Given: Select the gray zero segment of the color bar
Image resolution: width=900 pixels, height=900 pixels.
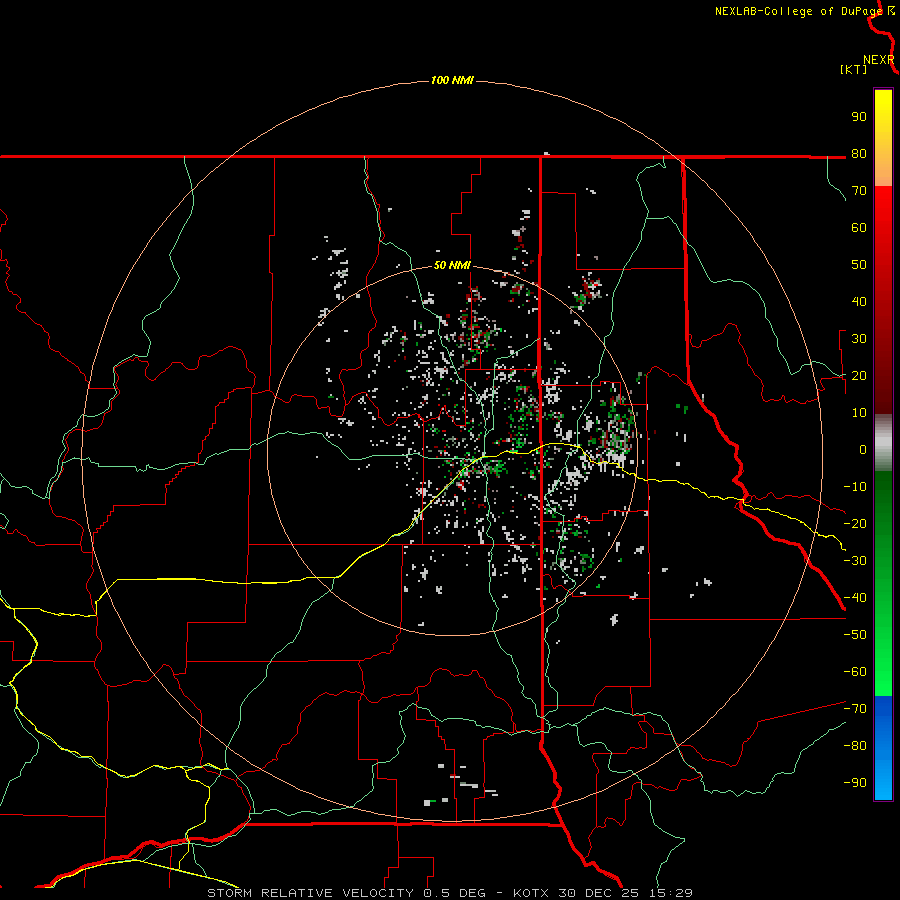Looking at the screenshot, I should (x=883, y=443).
